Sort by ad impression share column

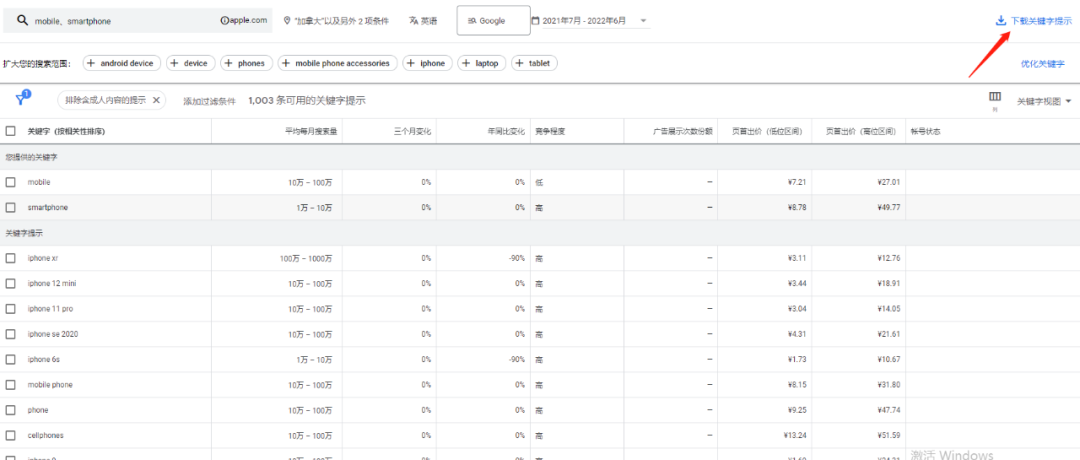click(x=683, y=131)
